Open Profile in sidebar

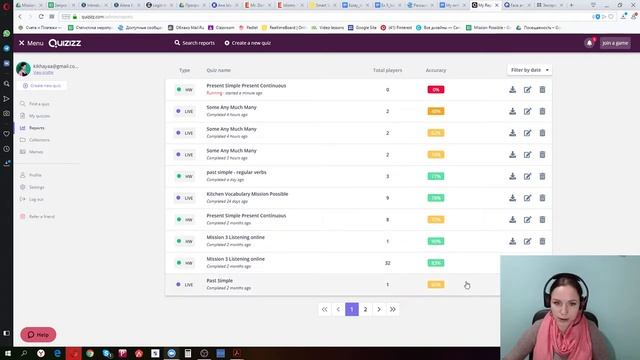(x=31, y=175)
